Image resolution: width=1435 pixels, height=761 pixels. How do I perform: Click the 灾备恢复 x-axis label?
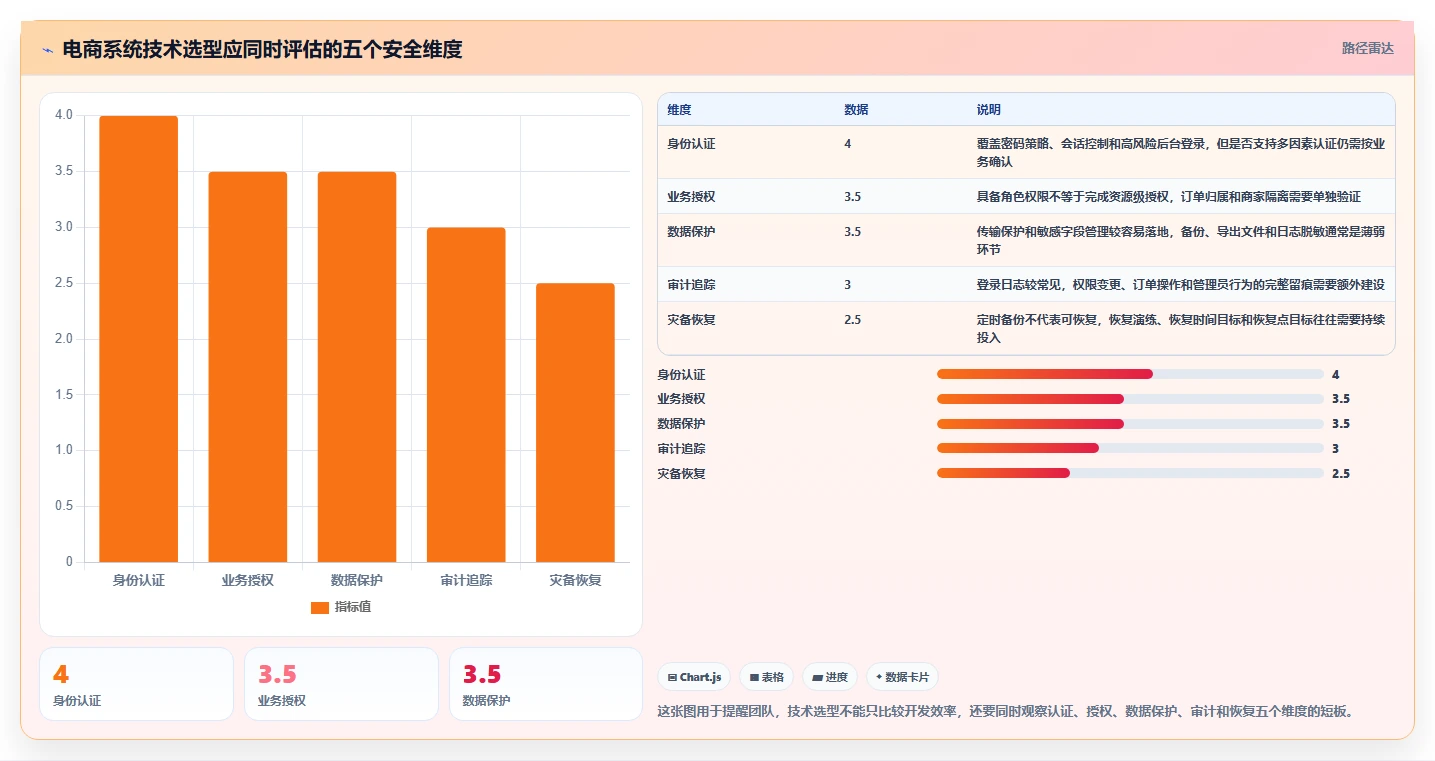575,580
